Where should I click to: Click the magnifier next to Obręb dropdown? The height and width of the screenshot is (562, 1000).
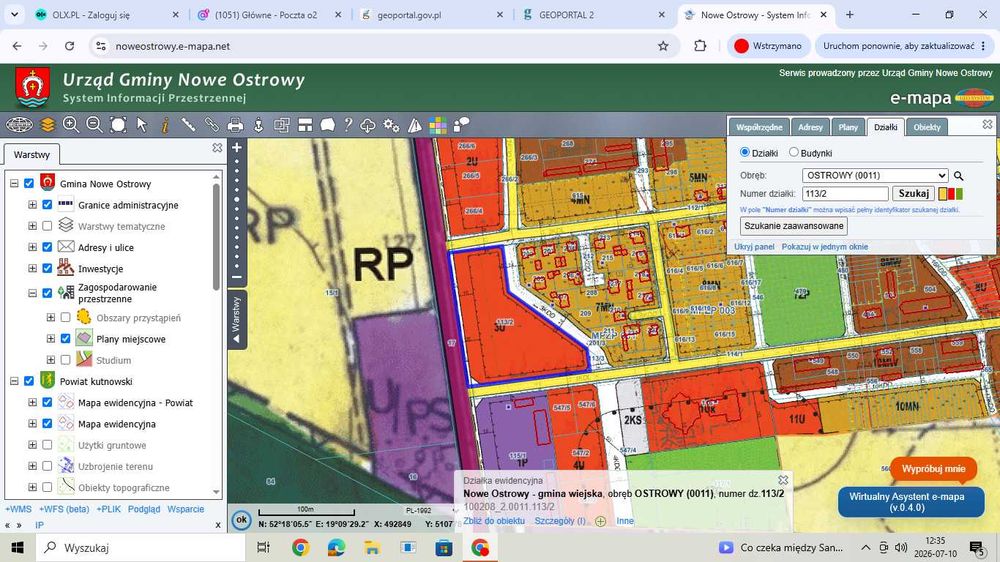958,175
